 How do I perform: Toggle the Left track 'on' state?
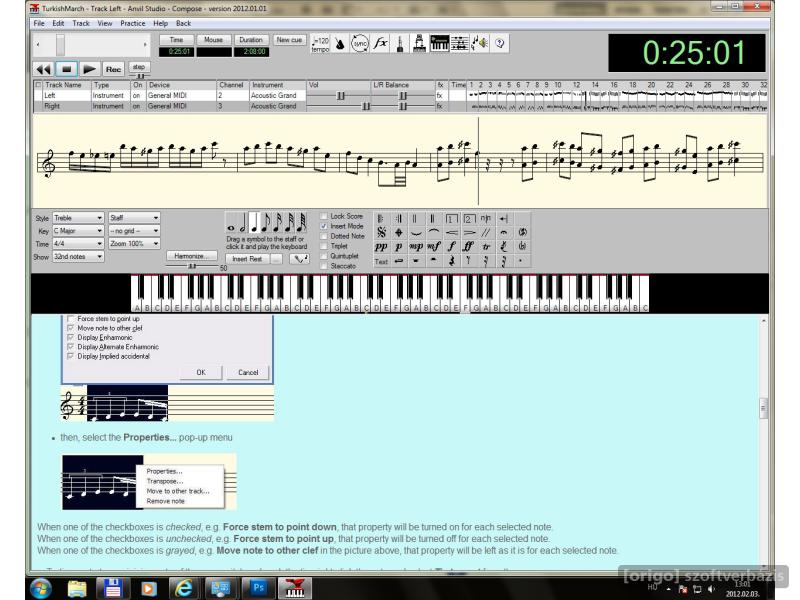click(137, 95)
